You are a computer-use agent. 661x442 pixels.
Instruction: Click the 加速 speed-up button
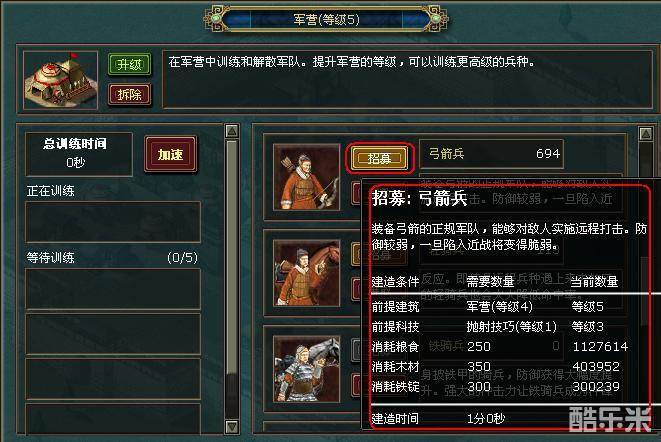coord(170,154)
